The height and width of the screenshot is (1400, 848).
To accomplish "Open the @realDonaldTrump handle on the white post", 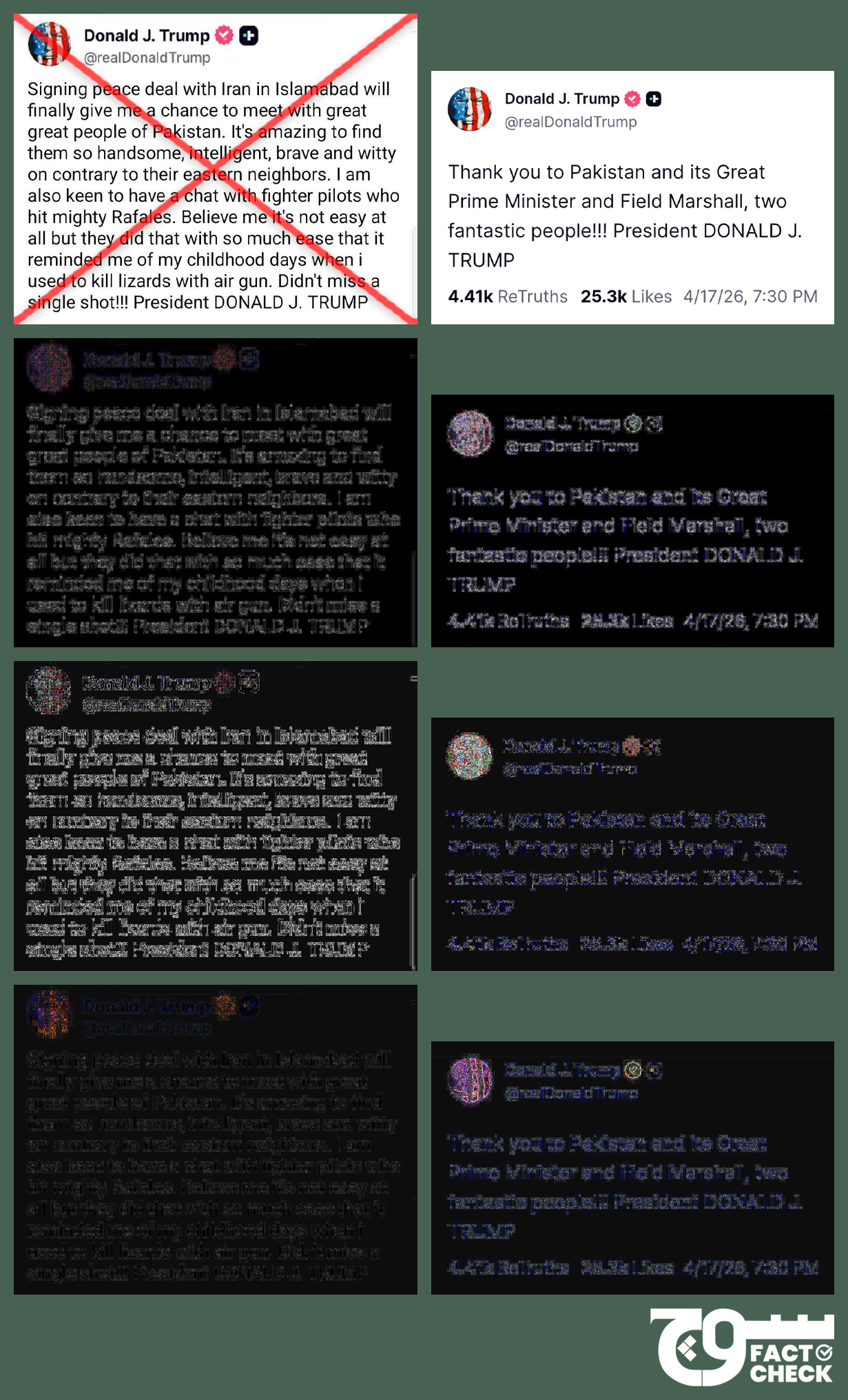I will 571,122.
